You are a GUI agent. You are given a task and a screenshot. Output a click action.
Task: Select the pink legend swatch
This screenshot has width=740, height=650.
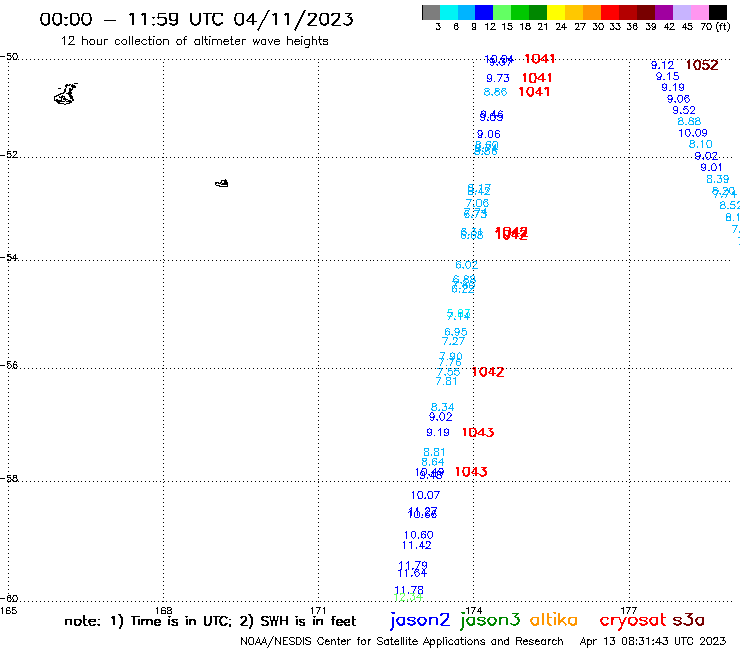(x=699, y=12)
